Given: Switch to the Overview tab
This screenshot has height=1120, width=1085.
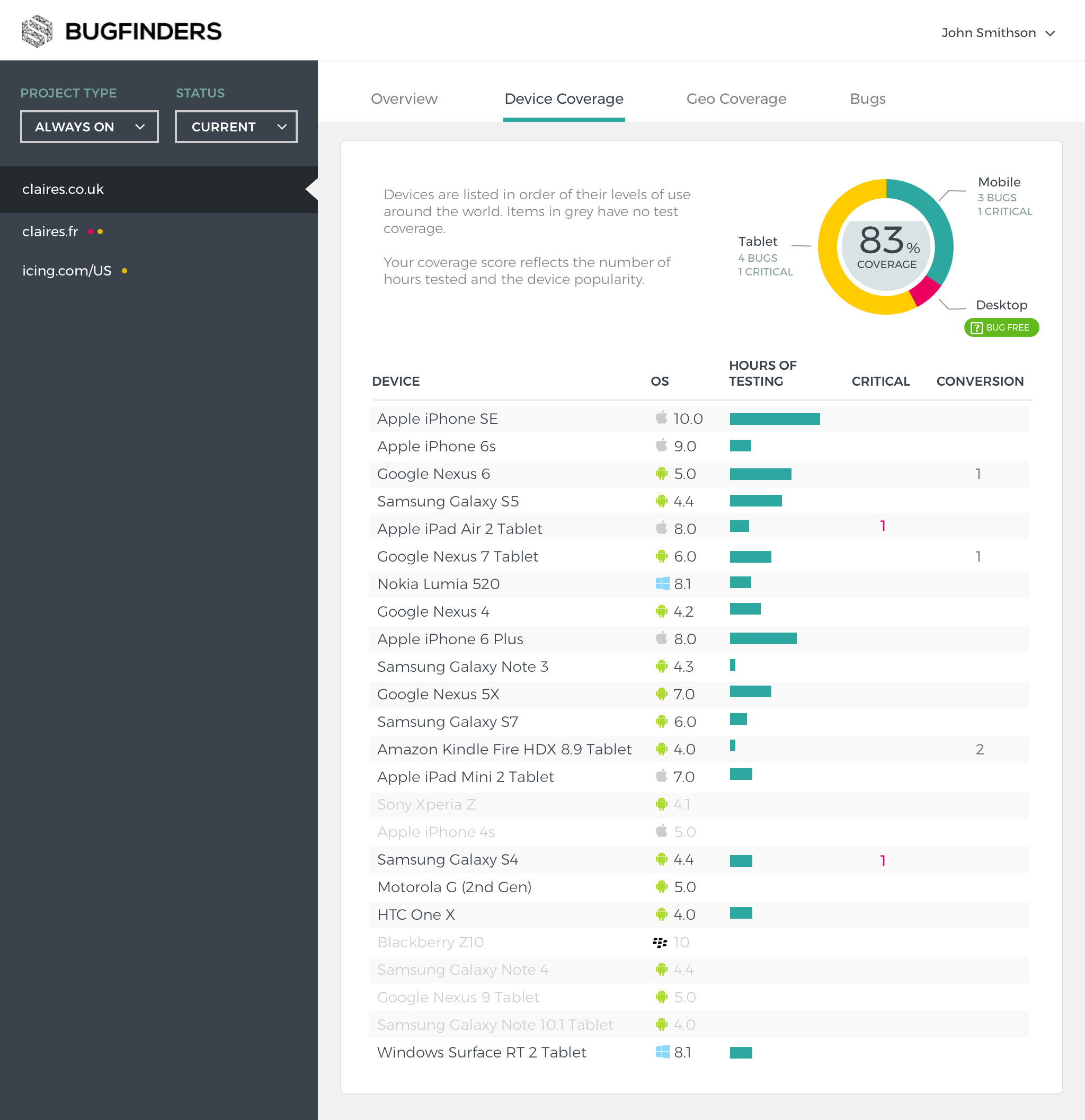Looking at the screenshot, I should 404,99.
